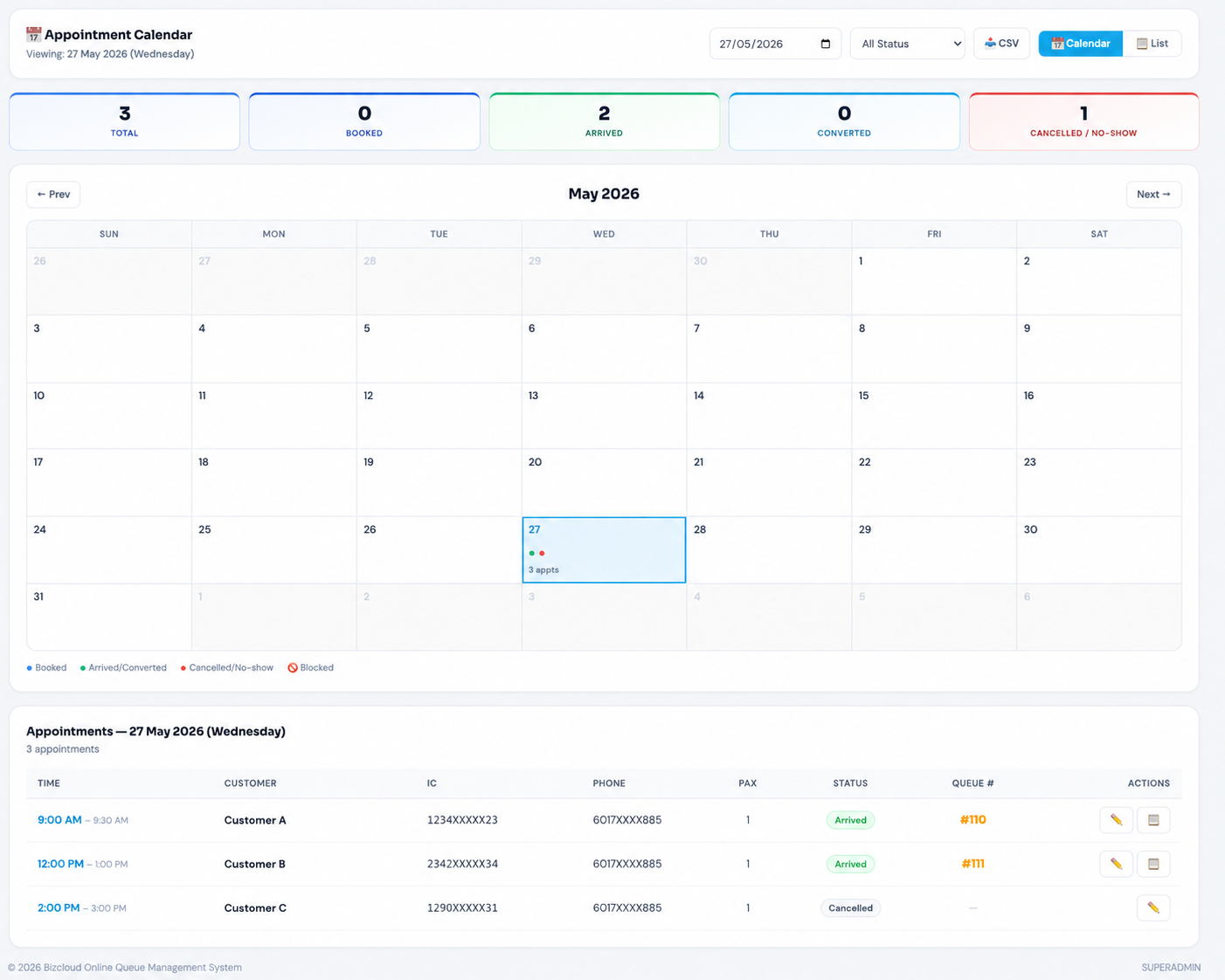Click the Customer B name
Image resolution: width=1225 pixels, height=980 pixels.
255,864
